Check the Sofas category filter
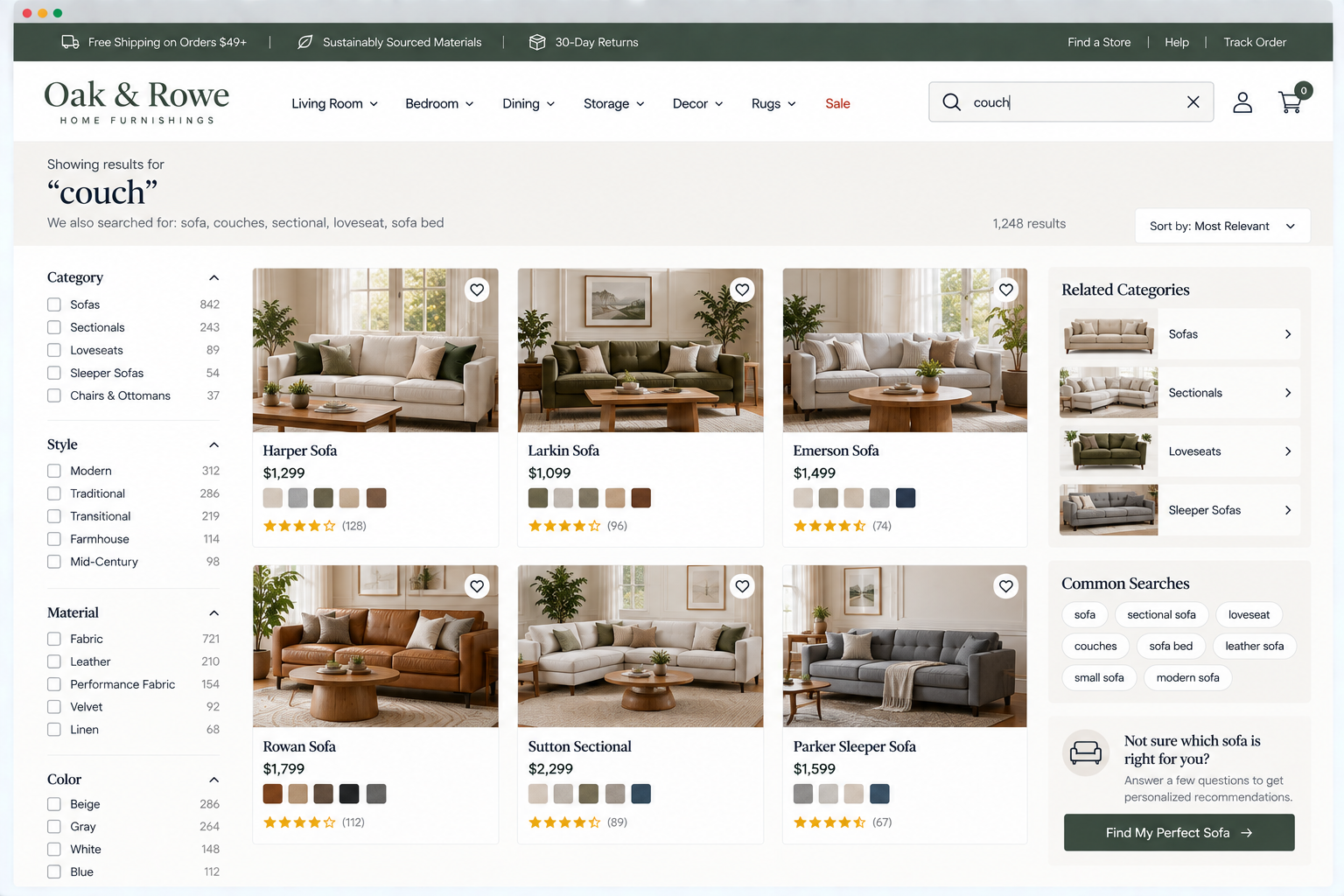 click(54, 304)
